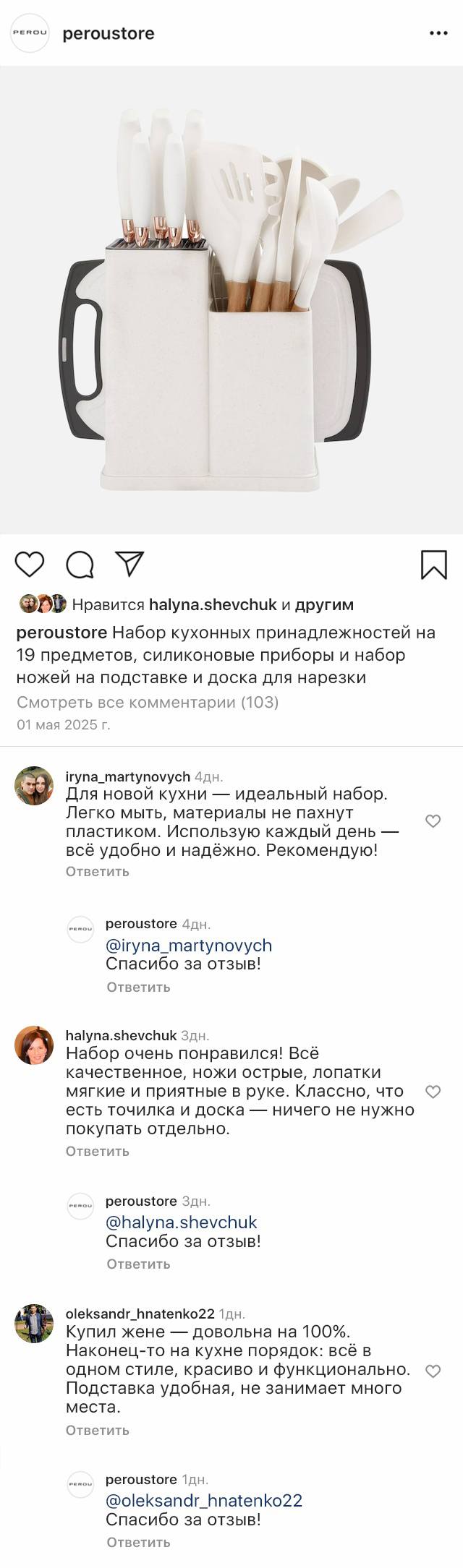Like iryna_martynovych's comment
The height and width of the screenshot is (1568, 463).
coord(433,821)
